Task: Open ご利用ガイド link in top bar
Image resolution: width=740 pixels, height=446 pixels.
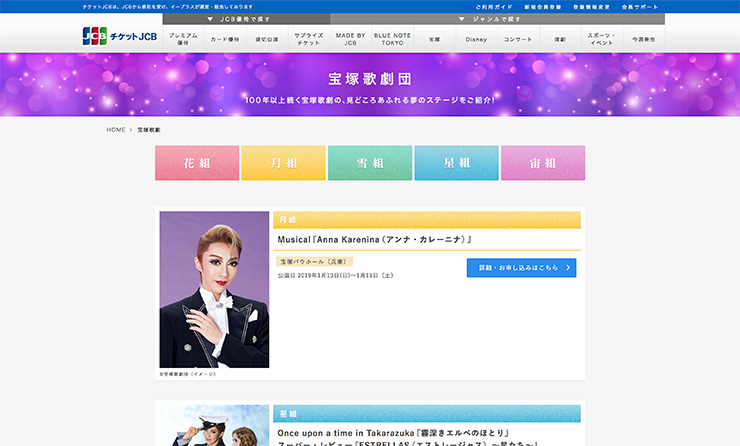Action: pyautogui.click(x=494, y=7)
